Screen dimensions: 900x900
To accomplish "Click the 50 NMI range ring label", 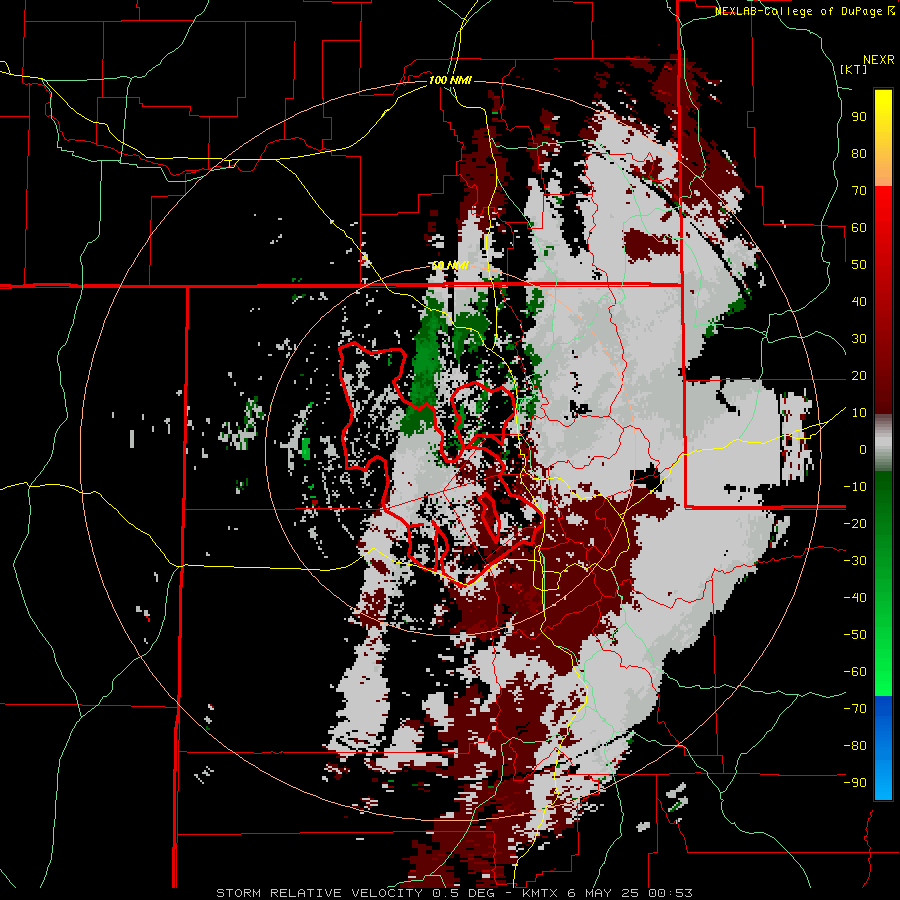I will pyautogui.click(x=450, y=265).
